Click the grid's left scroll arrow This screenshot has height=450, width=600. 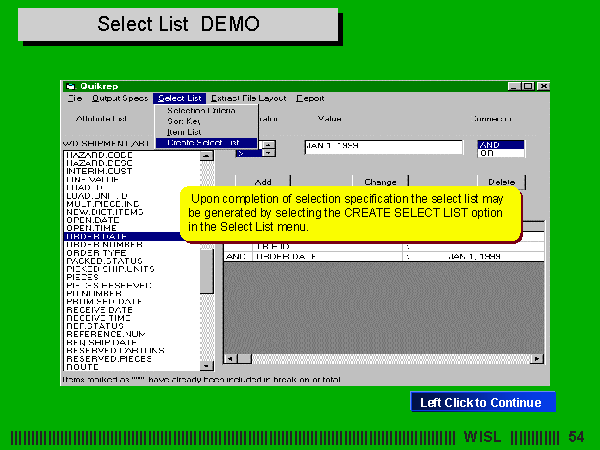(x=229, y=358)
